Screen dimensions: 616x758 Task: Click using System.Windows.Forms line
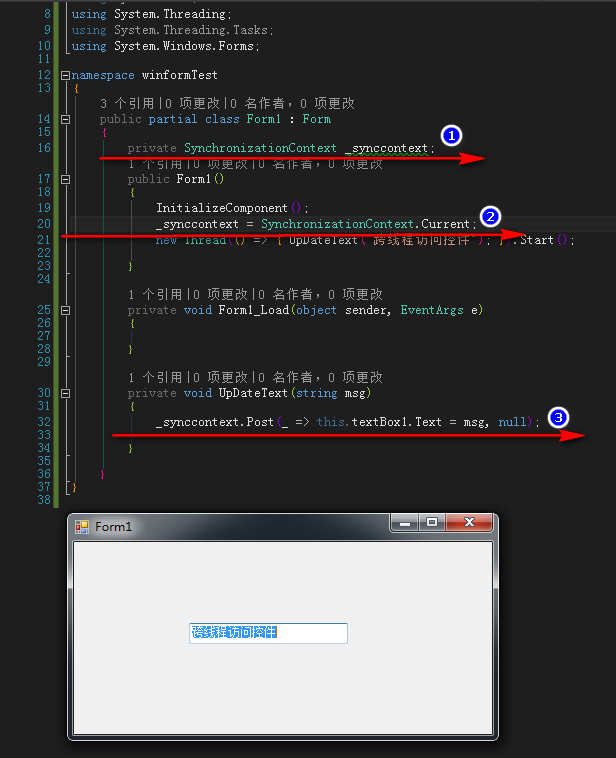(x=165, y=46)
